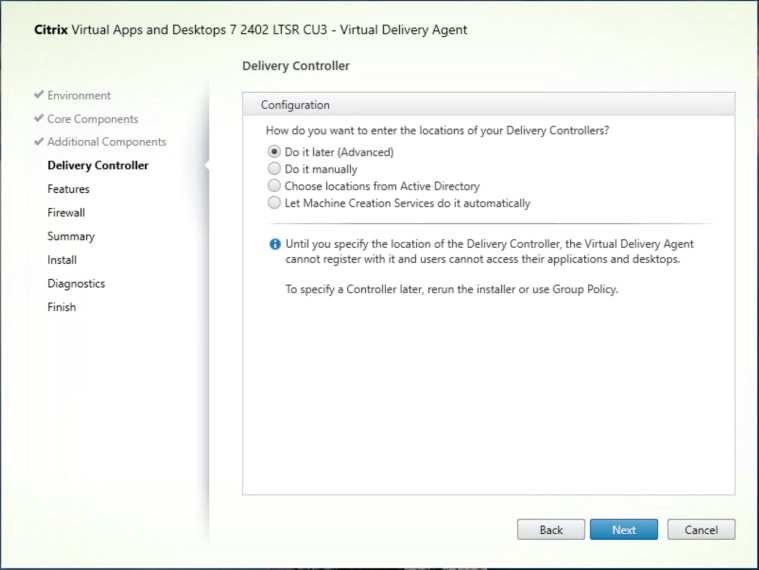Select the Features step in sidebar

68,189
